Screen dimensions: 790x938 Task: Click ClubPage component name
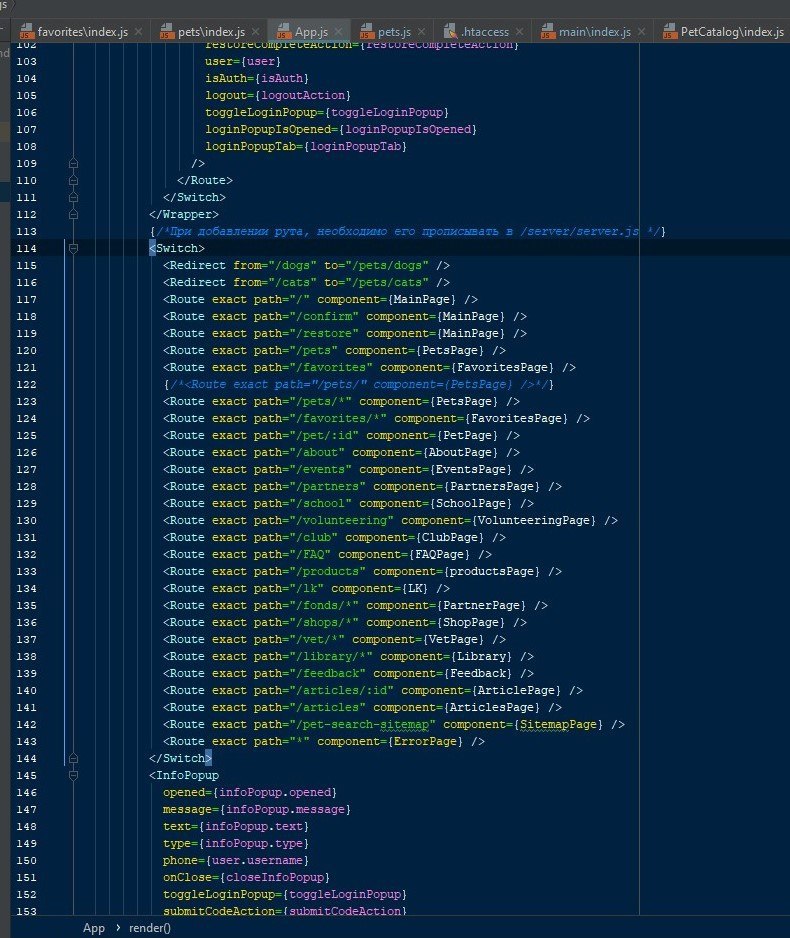coord(450,538)
